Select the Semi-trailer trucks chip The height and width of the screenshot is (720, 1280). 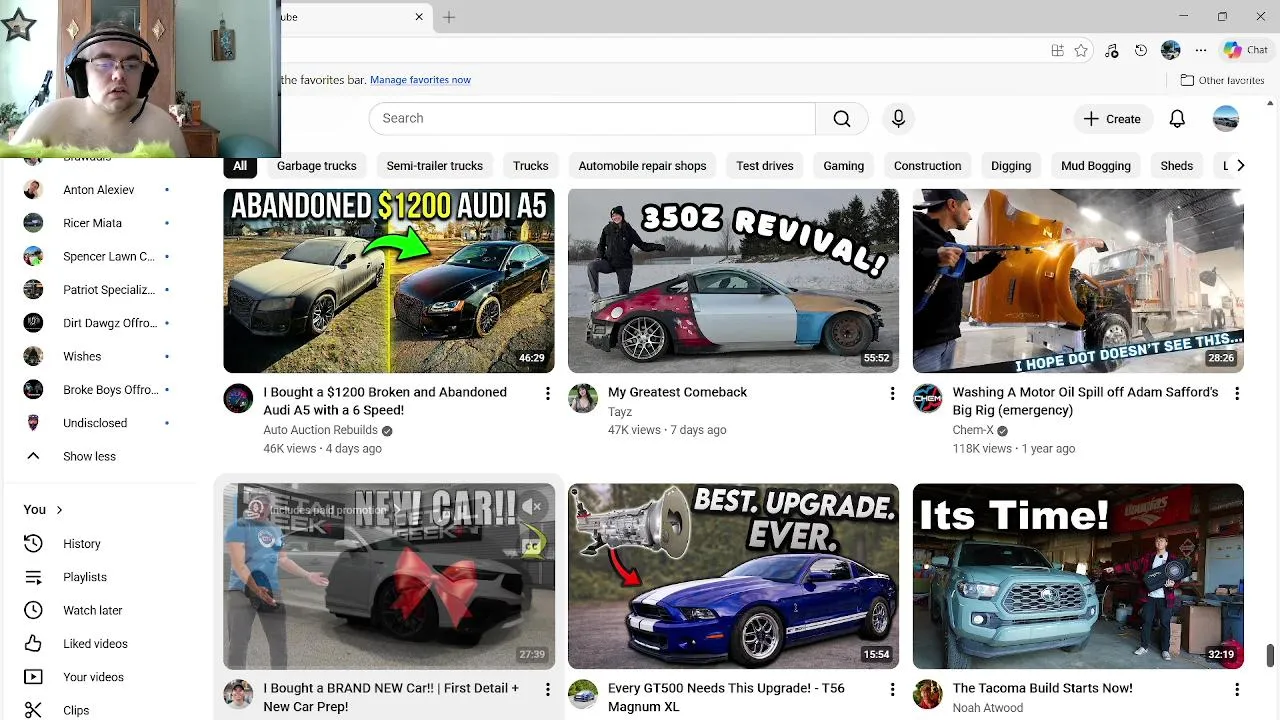(x=434, y=166)
